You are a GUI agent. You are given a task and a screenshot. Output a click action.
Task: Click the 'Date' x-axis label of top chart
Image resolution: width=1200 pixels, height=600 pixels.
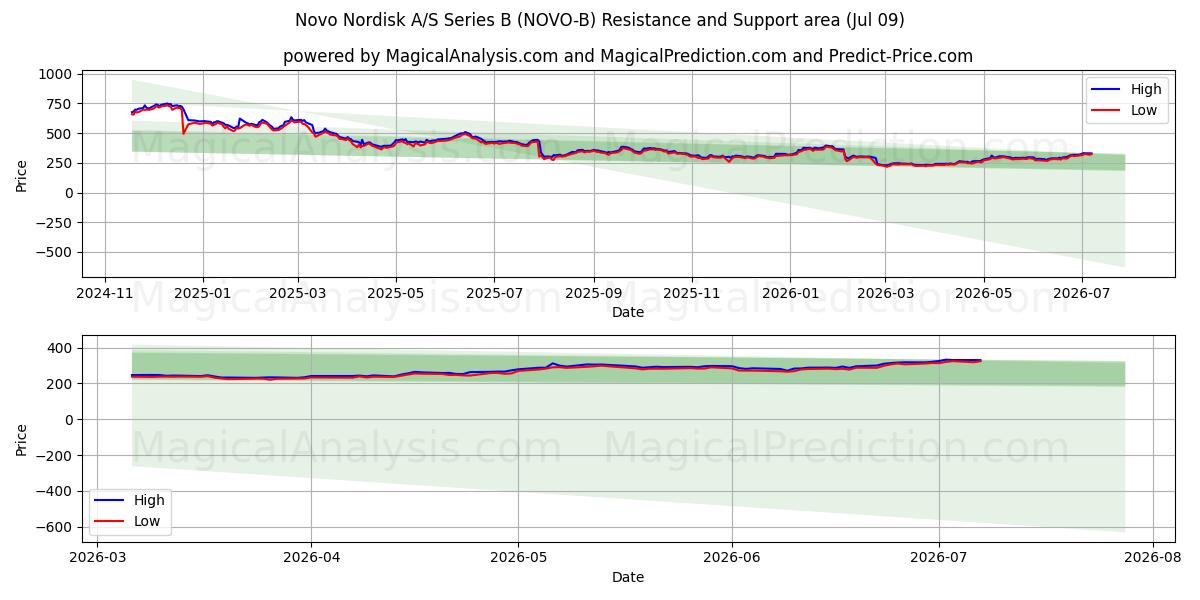pyautogui.click(x=628, y=313)
